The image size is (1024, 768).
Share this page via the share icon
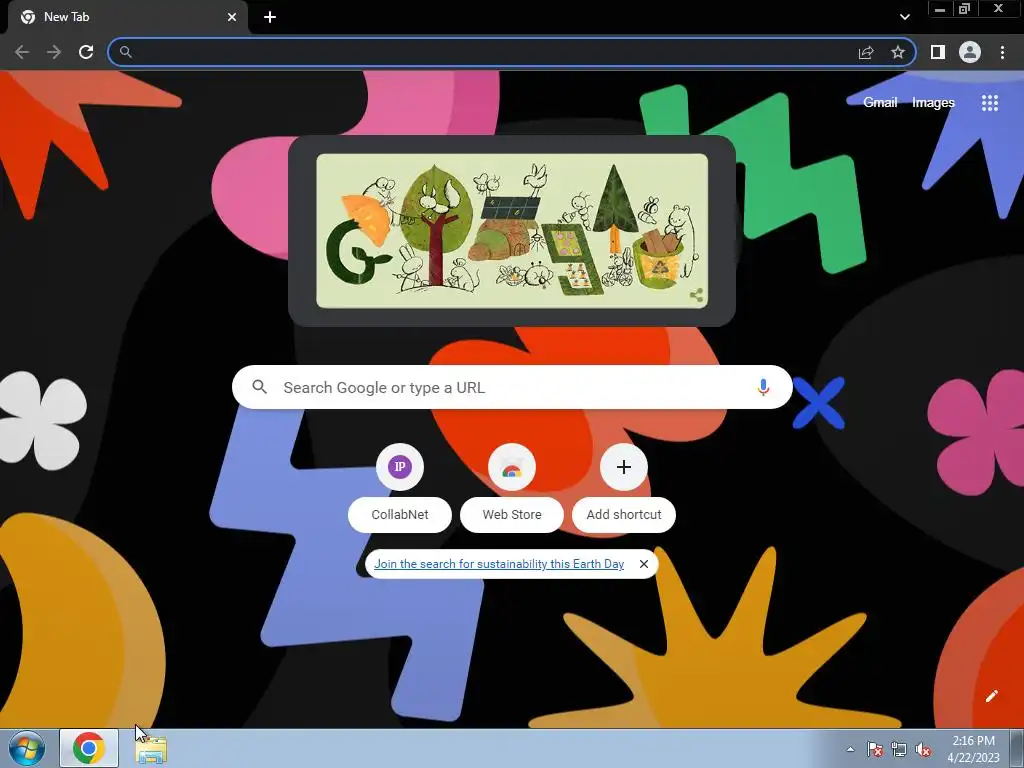click(866, 52)
